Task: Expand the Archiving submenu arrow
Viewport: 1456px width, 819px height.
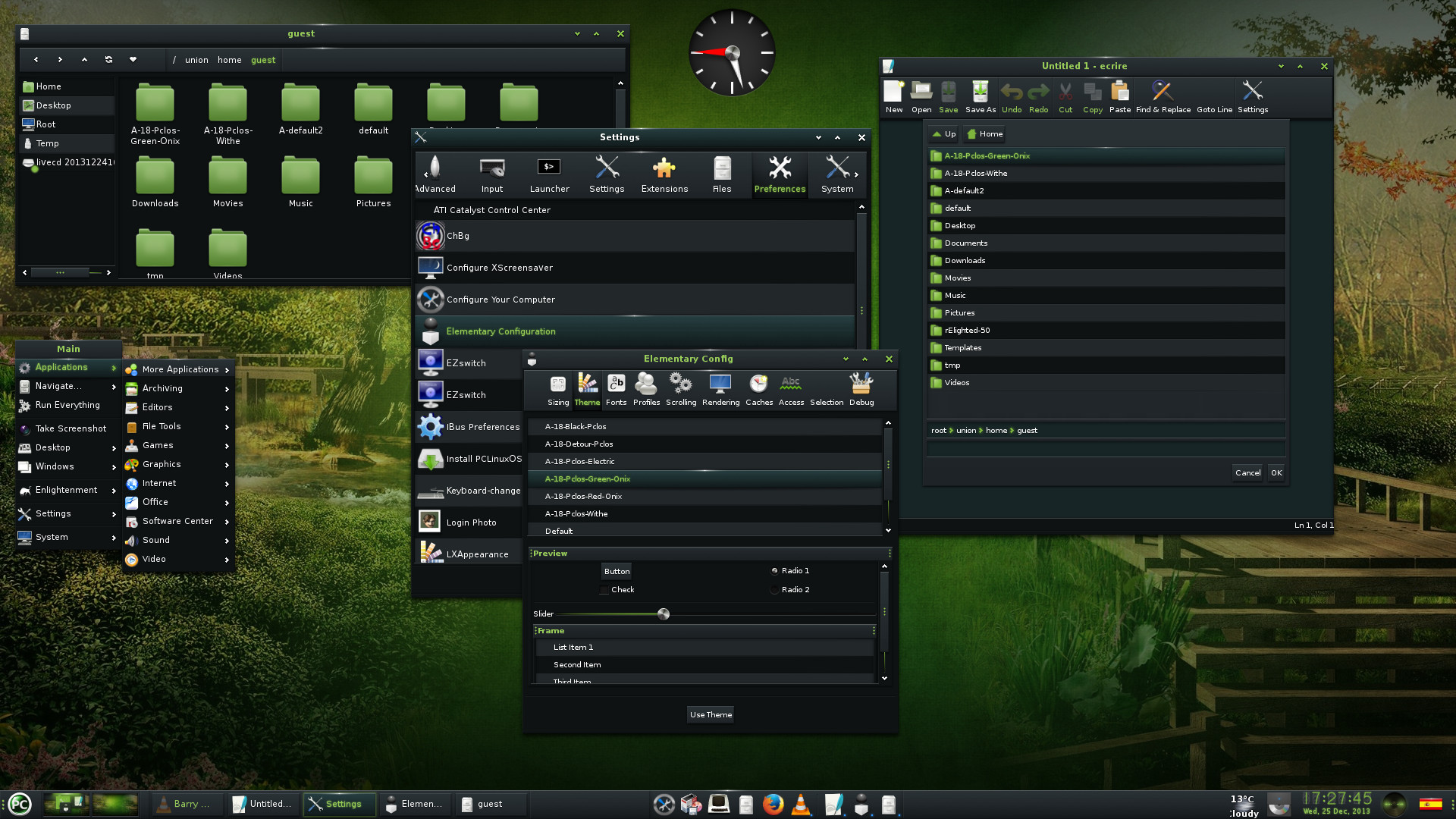Action: (x=227, y=389)
